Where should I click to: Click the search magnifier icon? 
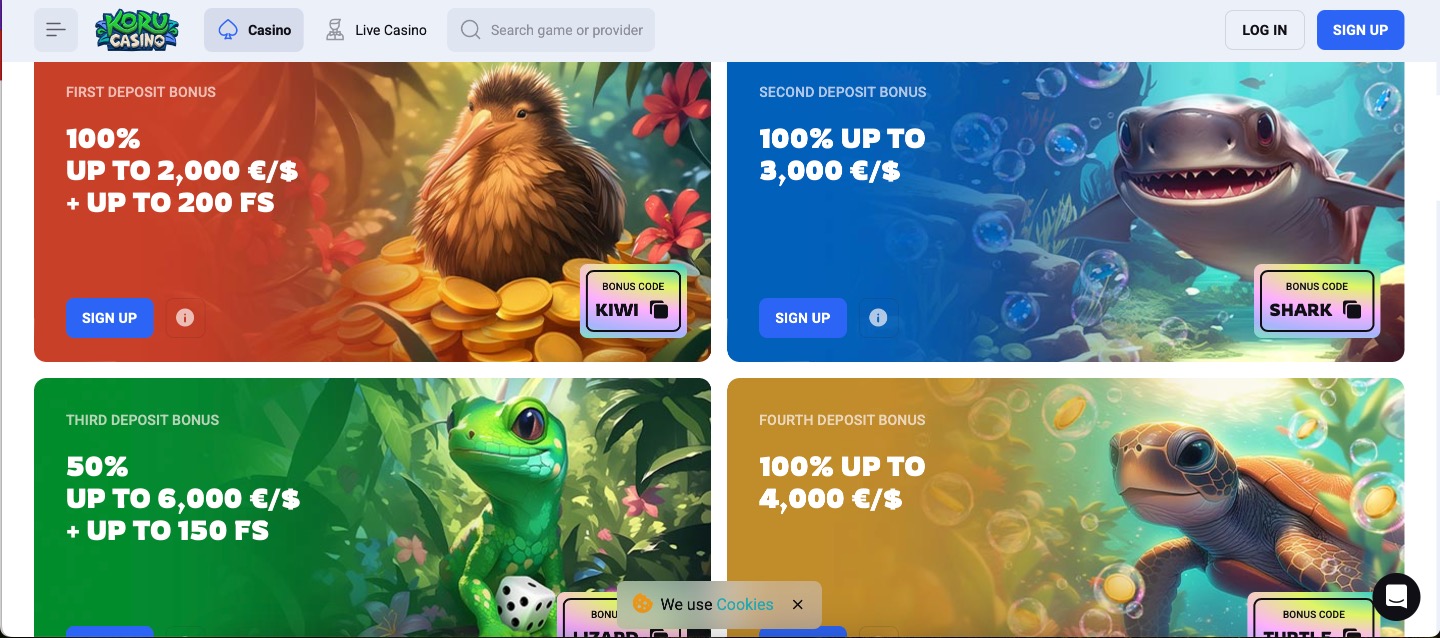pos(470,30)
